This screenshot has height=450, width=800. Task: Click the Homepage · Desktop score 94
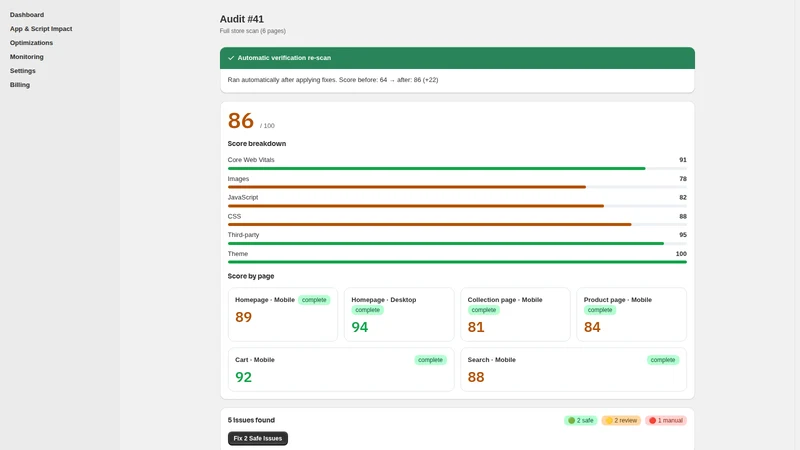click(360, 327)
